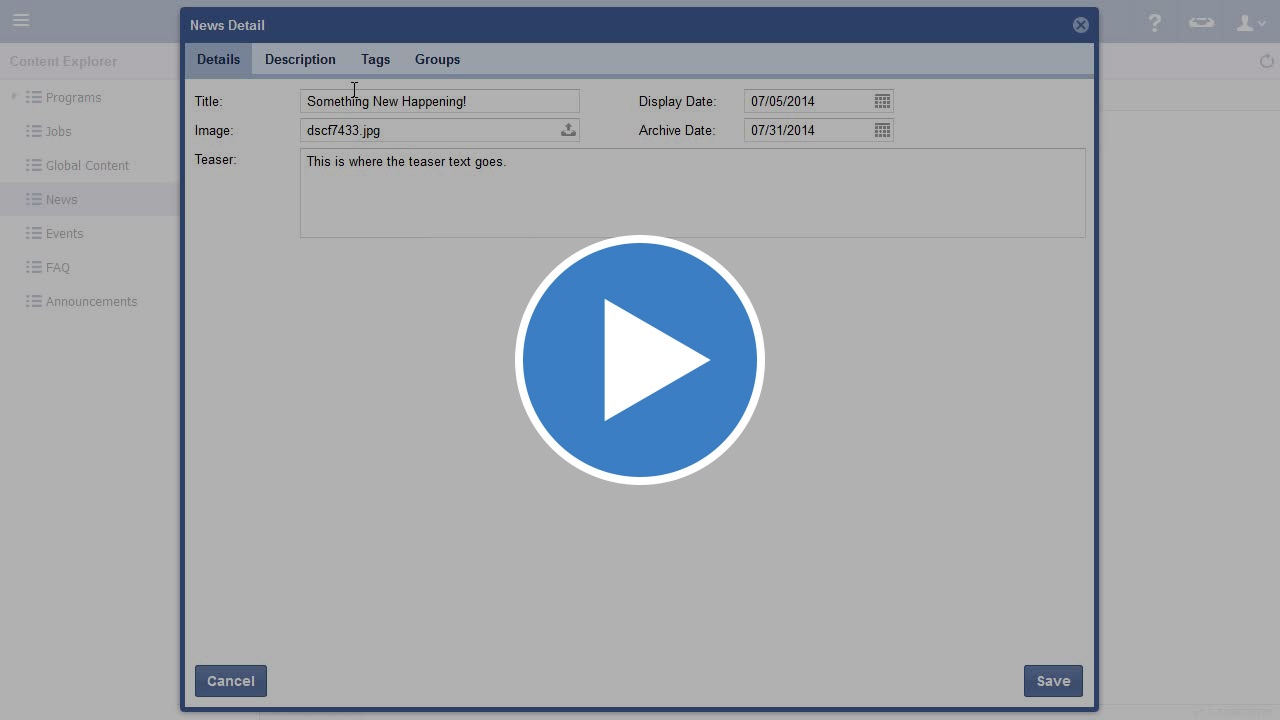Open the Display Date calendar picker

click(882, 101)
